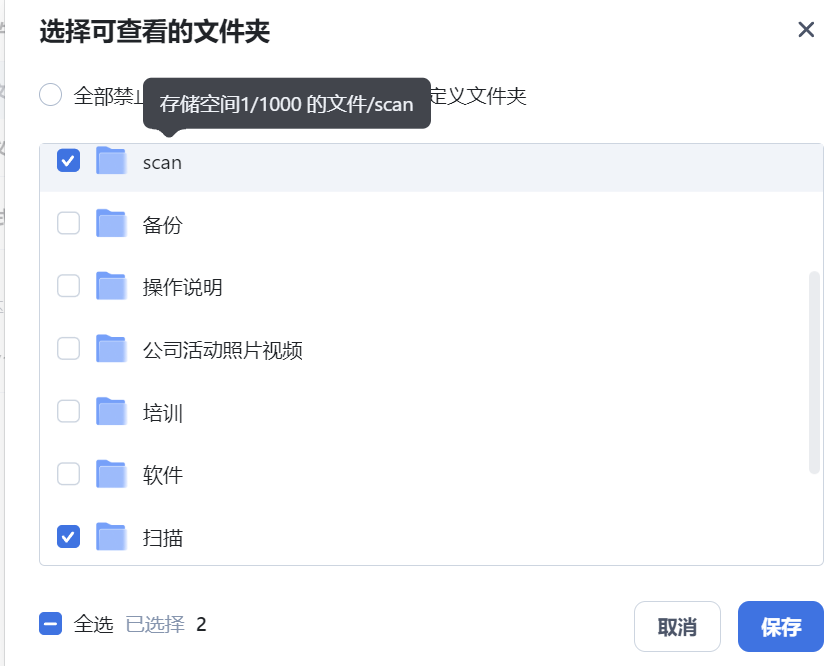Tick the 软件 folder checkbox
The height and width of the screenshot is (666, 836).
tap(68, 474)
